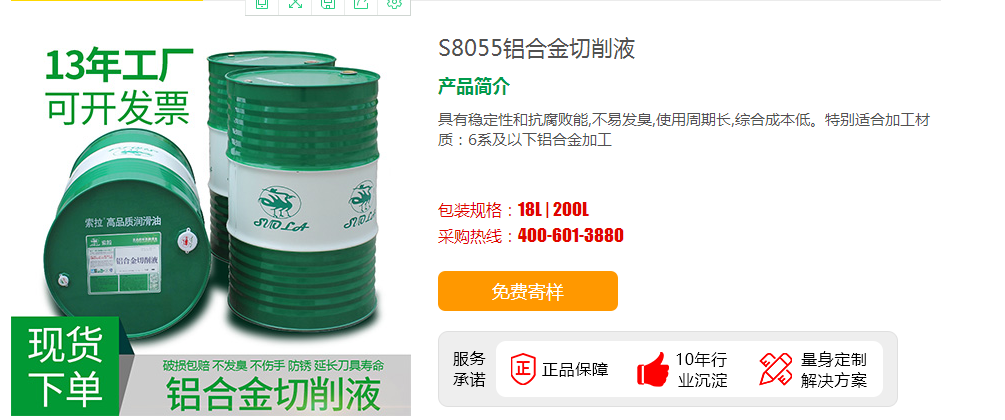Viewport: 1005px width, 420px height.
Task: Click the S8055铝合金切削液 product title
Action: (x=536, y=49)
